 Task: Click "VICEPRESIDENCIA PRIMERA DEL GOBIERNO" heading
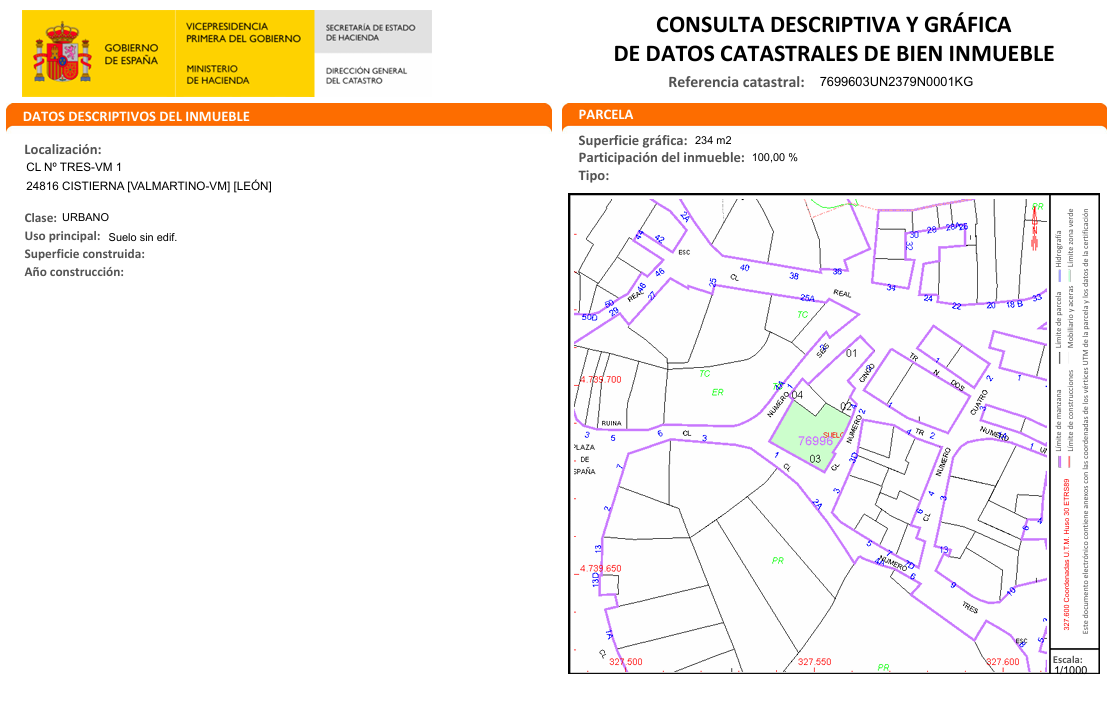tap(244, 32)
